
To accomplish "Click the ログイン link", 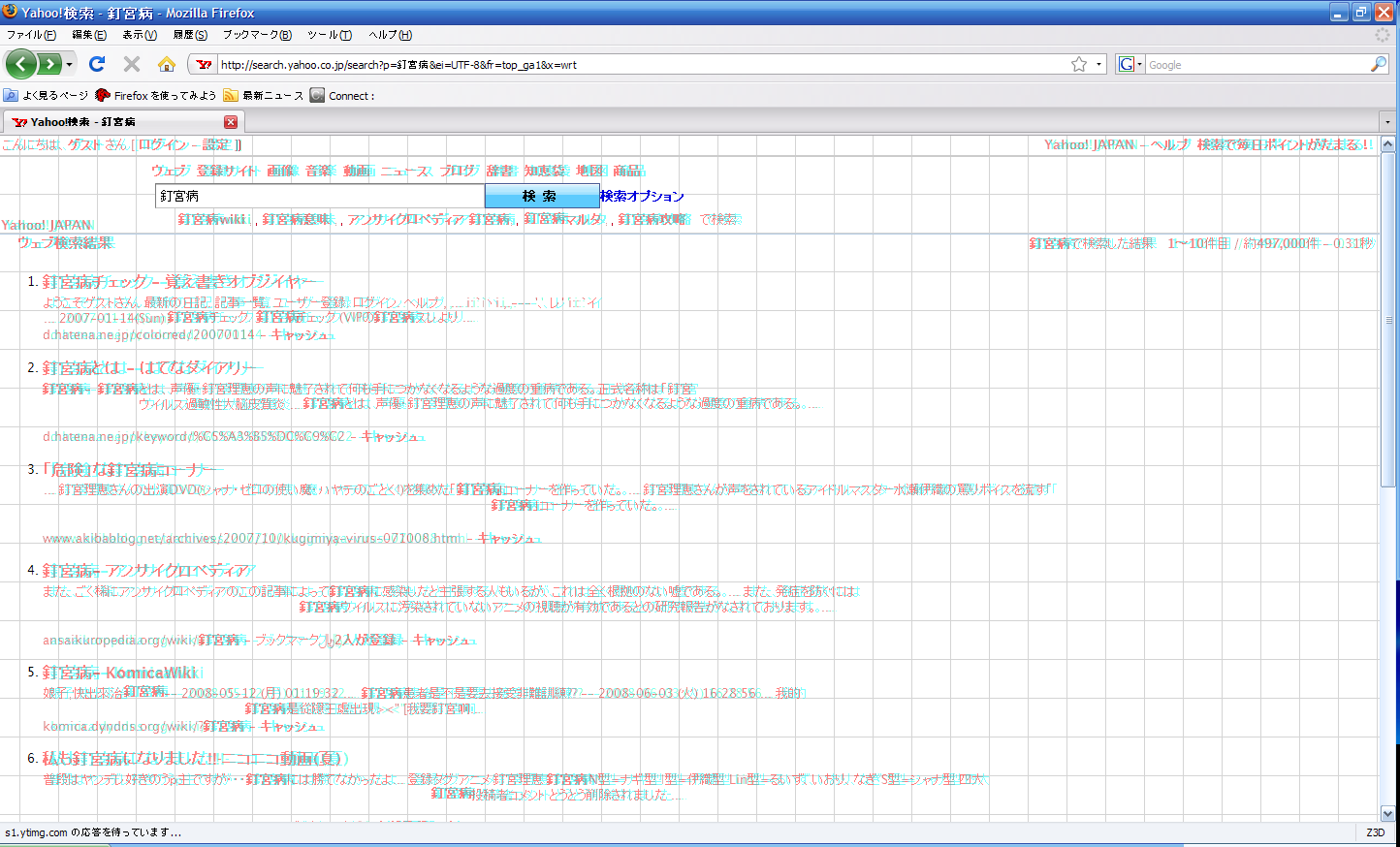I will [x=162, y=144].
